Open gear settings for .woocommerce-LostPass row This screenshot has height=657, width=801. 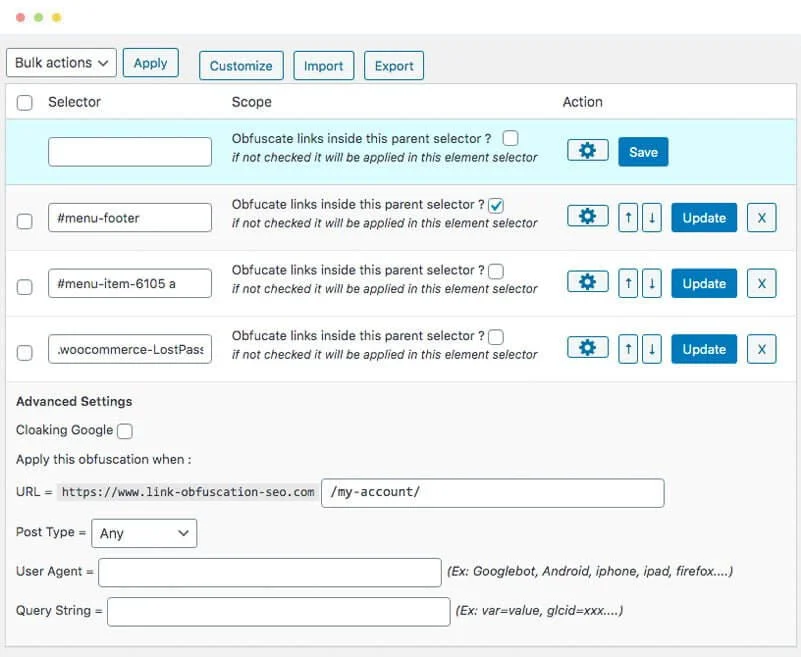coord(587,347)
